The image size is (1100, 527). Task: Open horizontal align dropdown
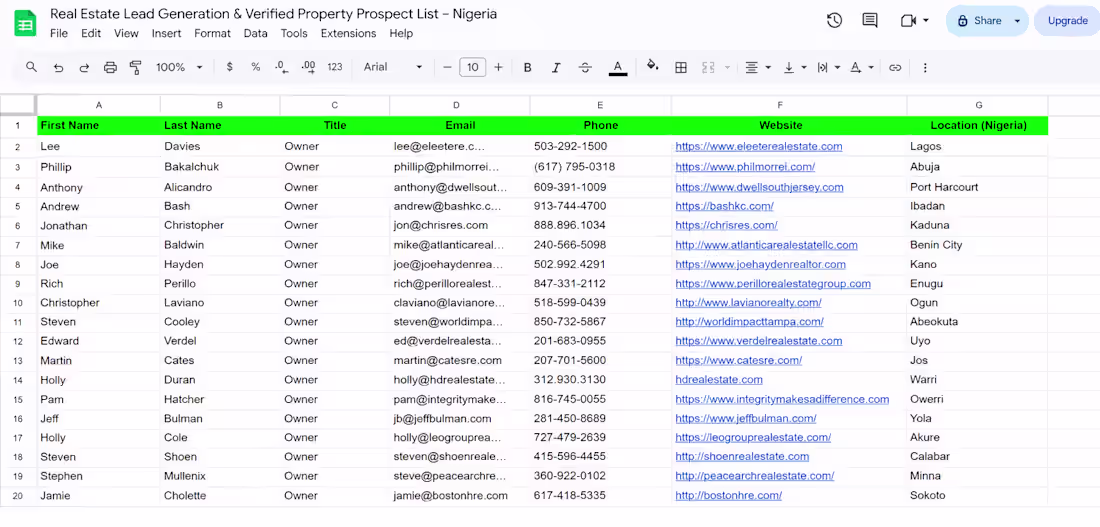(758, 67)
